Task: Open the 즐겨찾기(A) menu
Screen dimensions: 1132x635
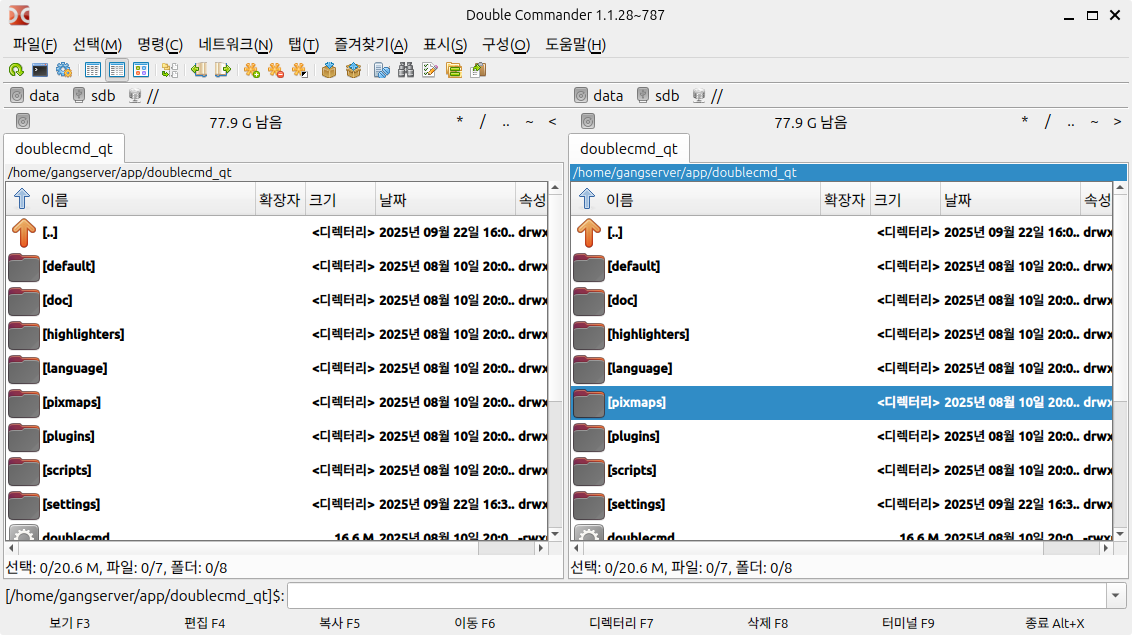Action: point(370,45)
